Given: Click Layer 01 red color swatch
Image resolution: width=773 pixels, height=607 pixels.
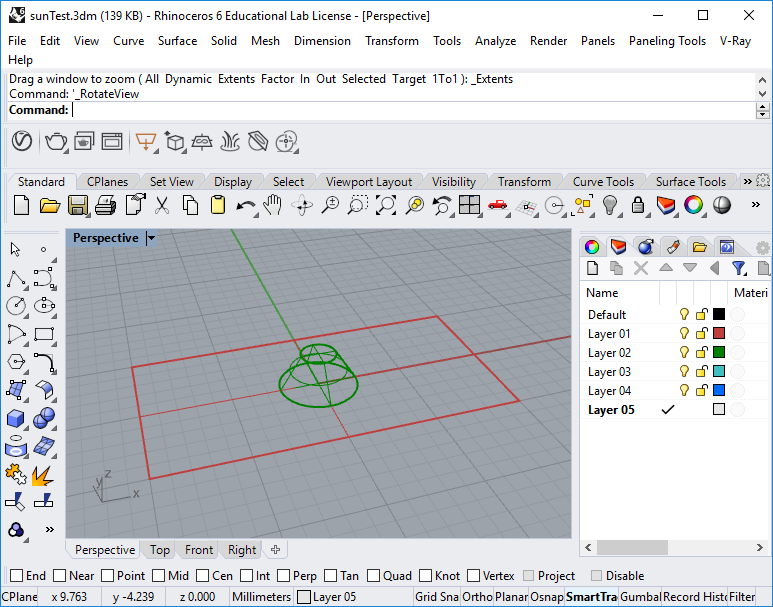Looking at the screenshot, I should (718, 334).
